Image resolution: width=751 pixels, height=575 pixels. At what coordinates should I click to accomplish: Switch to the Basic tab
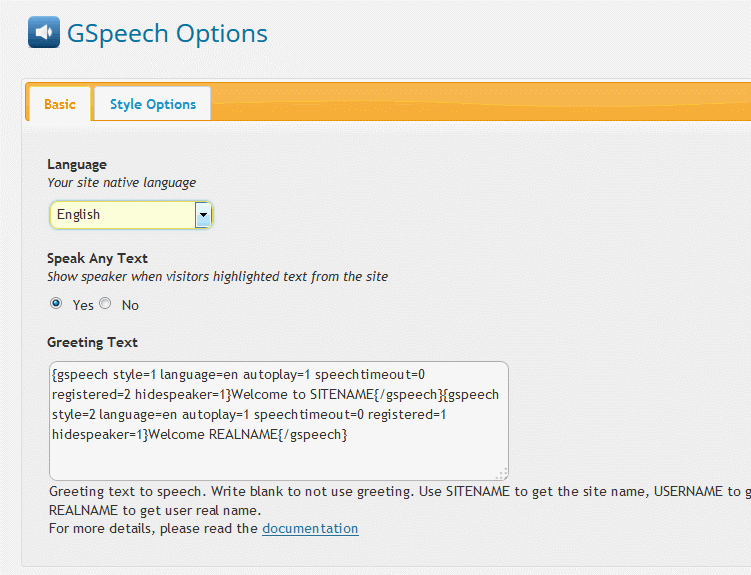(60, 104)
